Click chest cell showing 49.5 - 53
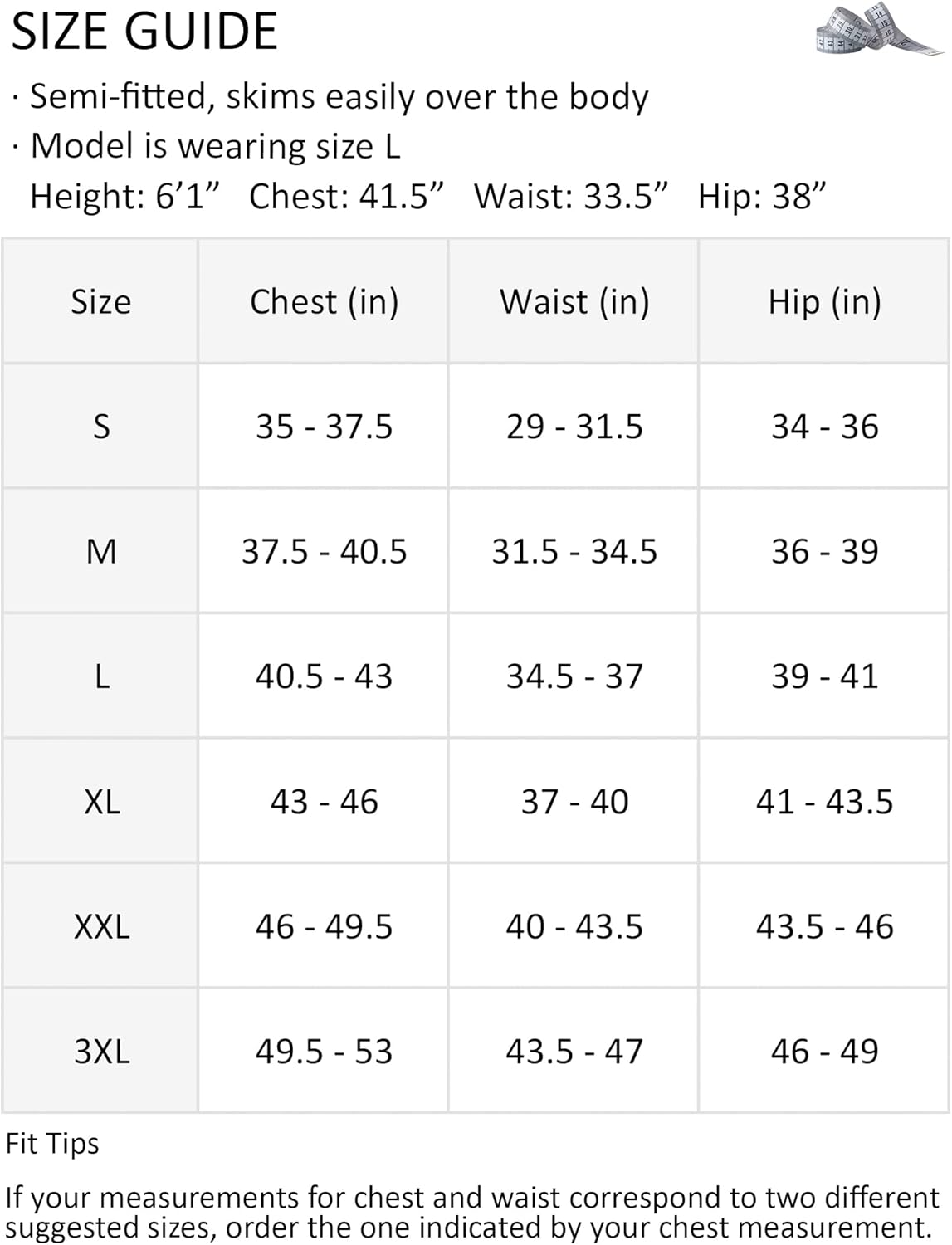Screen dimensions: 952x1245 click(x=324, y=1052)
